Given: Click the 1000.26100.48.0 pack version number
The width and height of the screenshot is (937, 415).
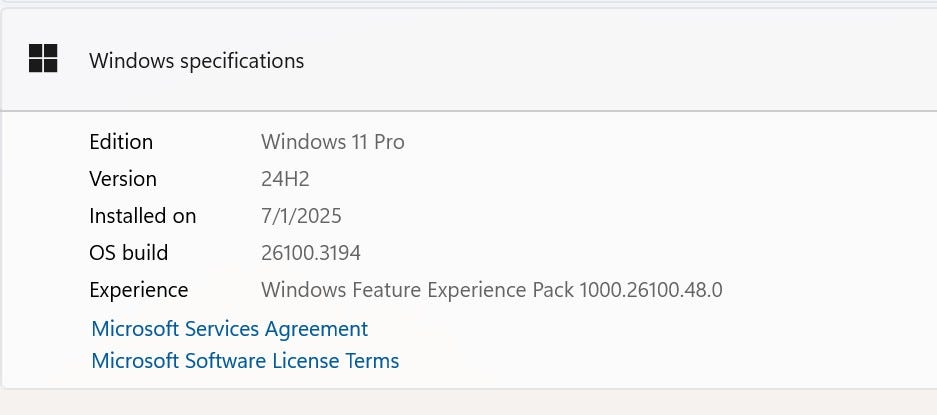Looking at the screenshot, I should (x=650, y=290).
